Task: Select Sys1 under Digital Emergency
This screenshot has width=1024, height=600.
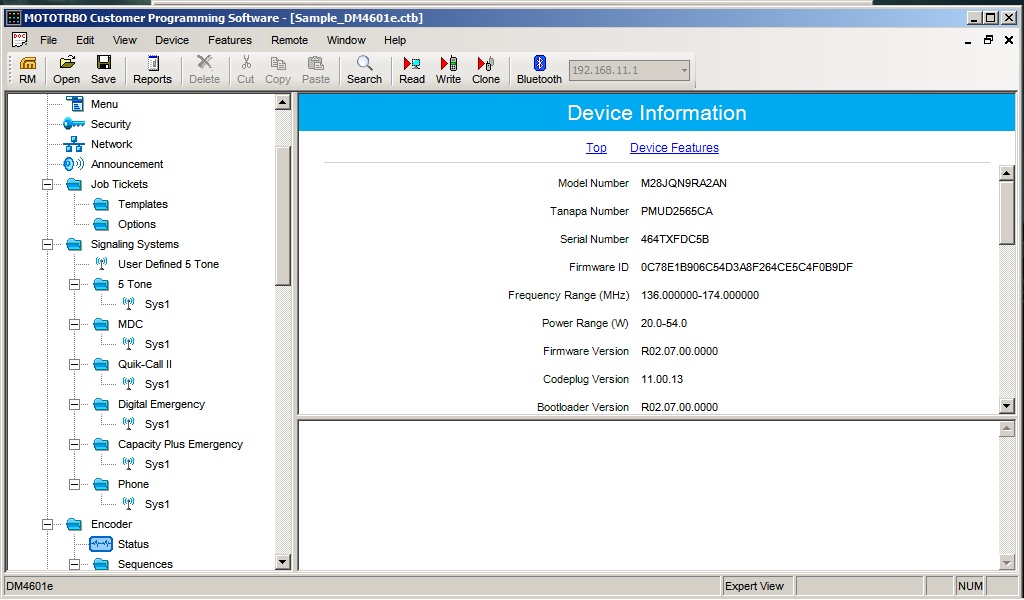Action: tap(157, 424)
